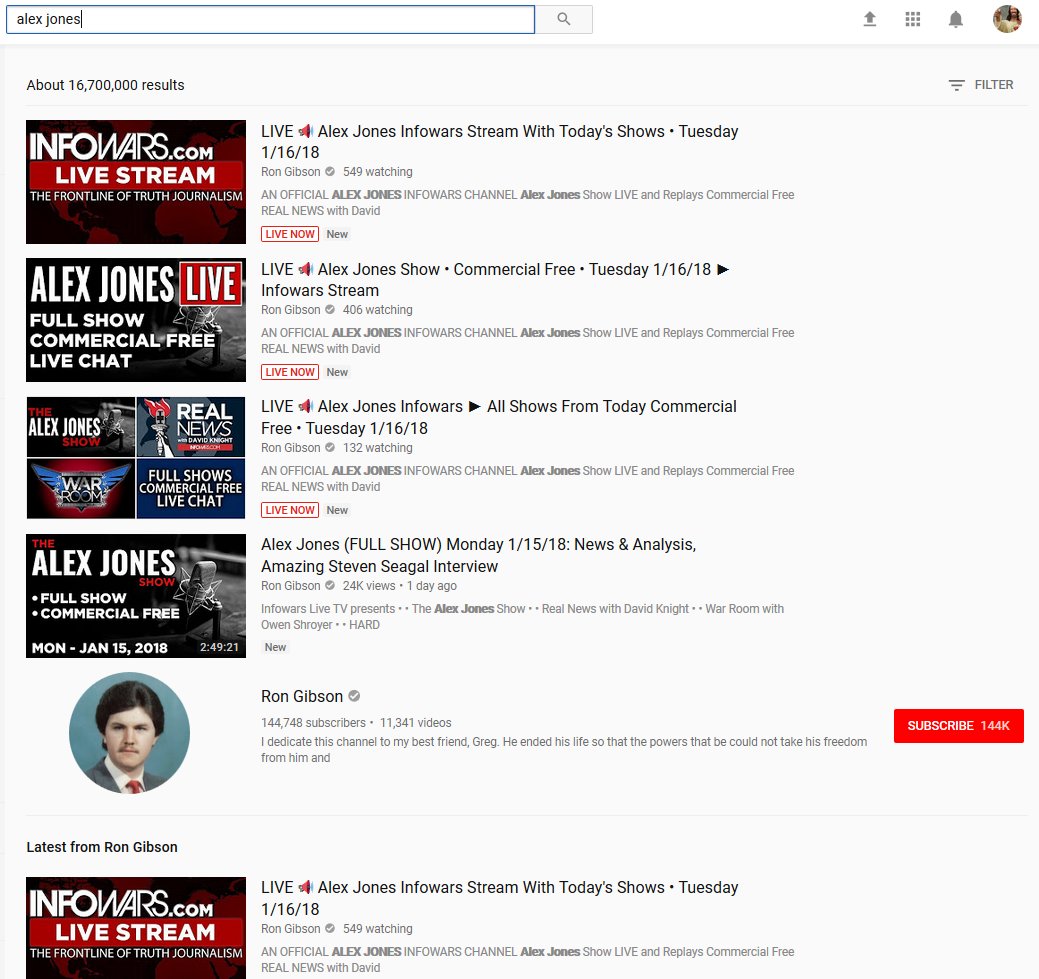The image size is (1039, 979).
Task: Open the upload video icon
Action: click(870, 19)
